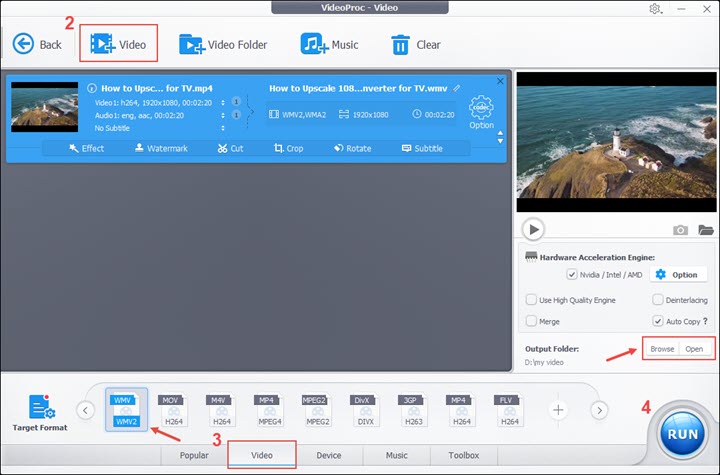Viewport: 720px width, 475px height.
Task: Select the MOV H264 format
Action: click(174, 410)
